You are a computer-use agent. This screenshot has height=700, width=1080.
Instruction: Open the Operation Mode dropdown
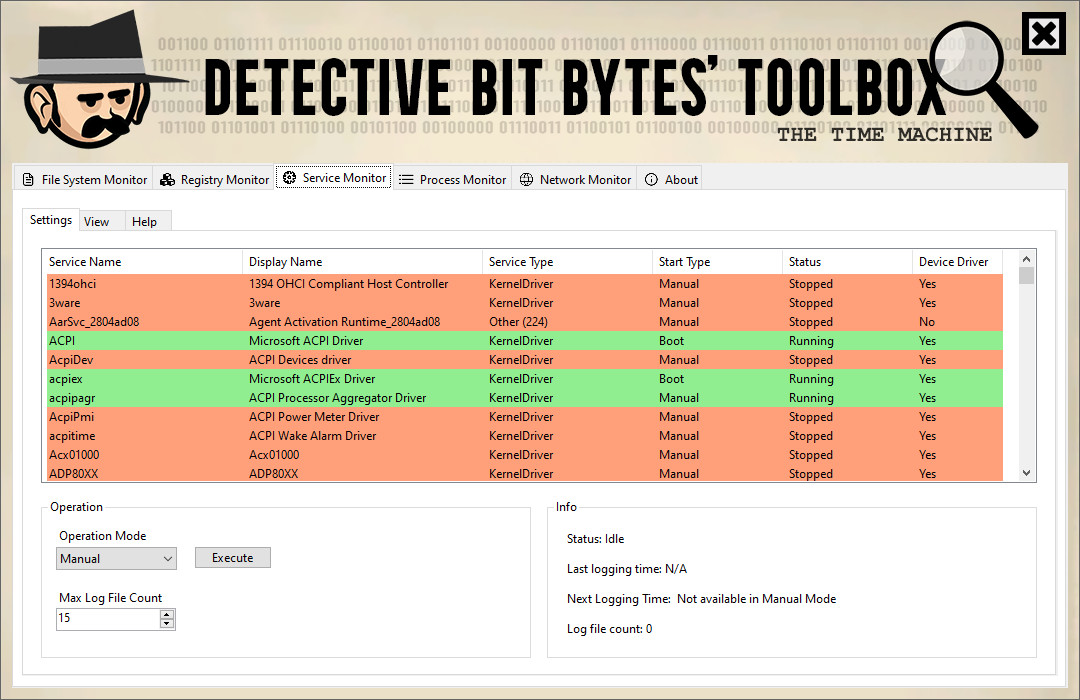(116, 559)
